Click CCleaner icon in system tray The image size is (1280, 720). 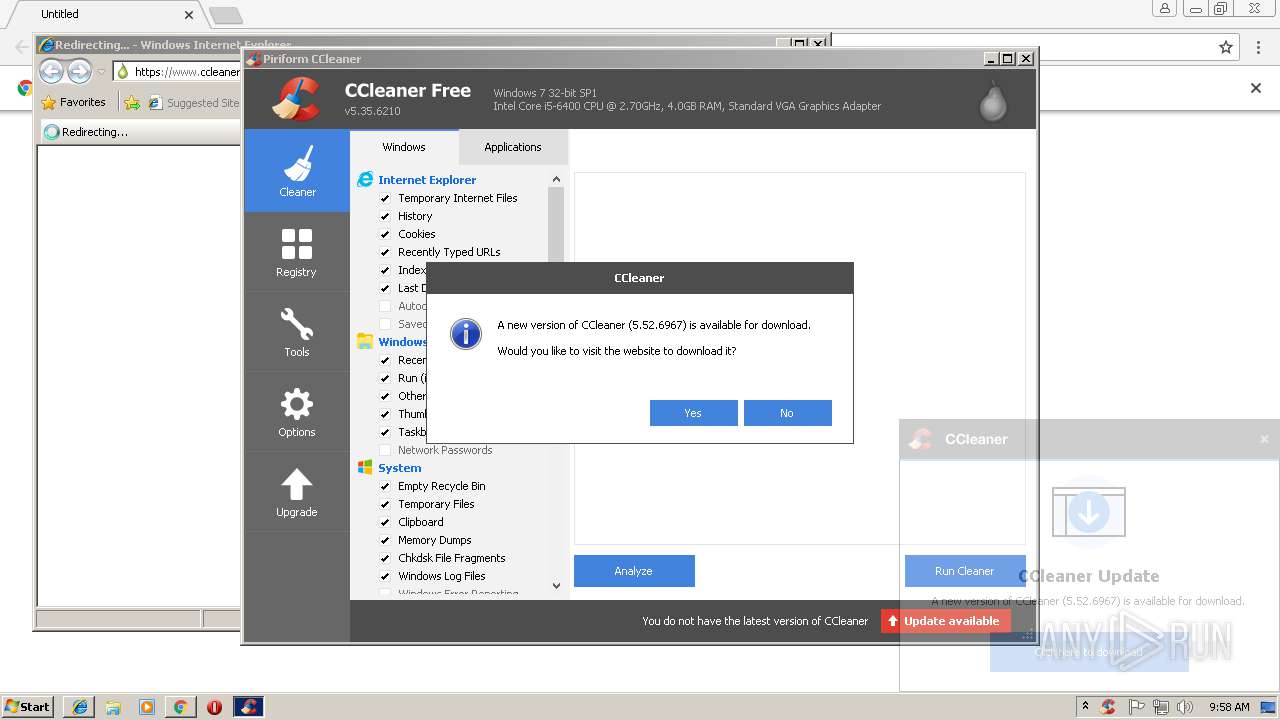[1108, 707]
